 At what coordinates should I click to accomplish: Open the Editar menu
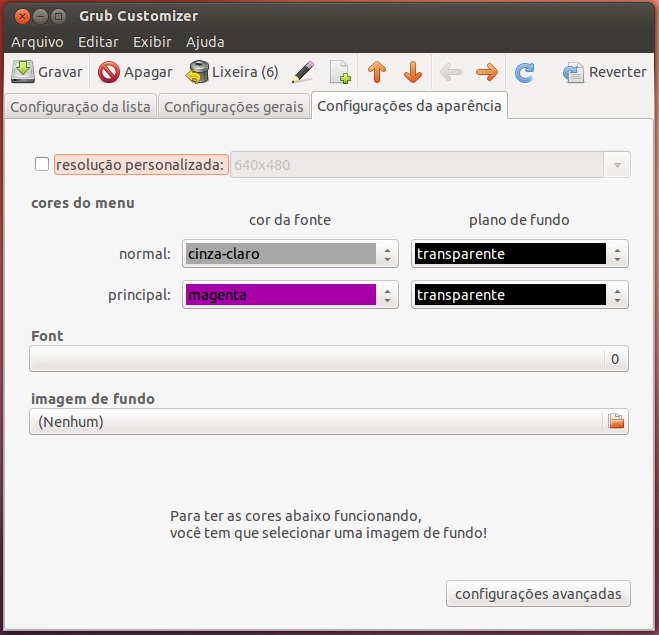[98, 42]
